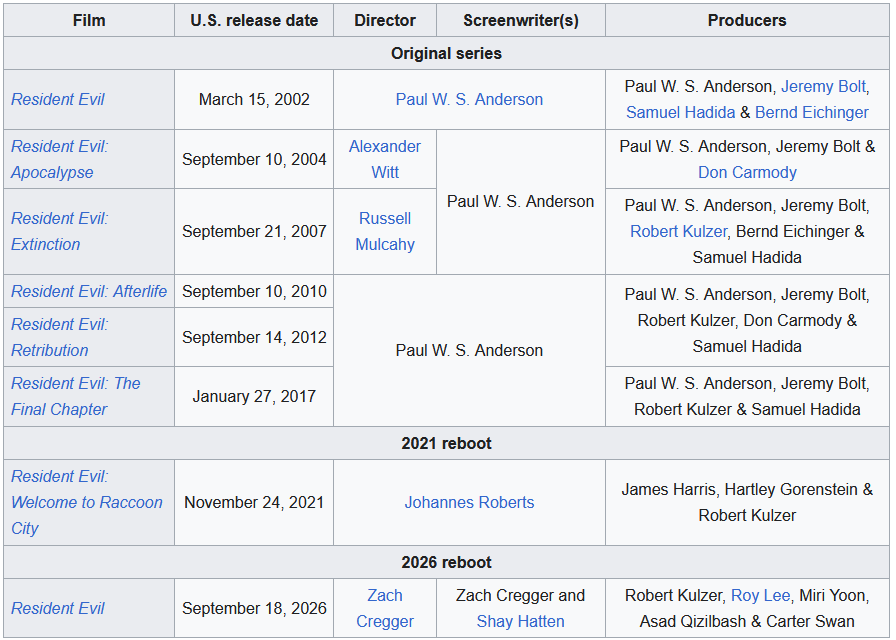Open the Shay Hatten screenwriter link

point(521,622)
